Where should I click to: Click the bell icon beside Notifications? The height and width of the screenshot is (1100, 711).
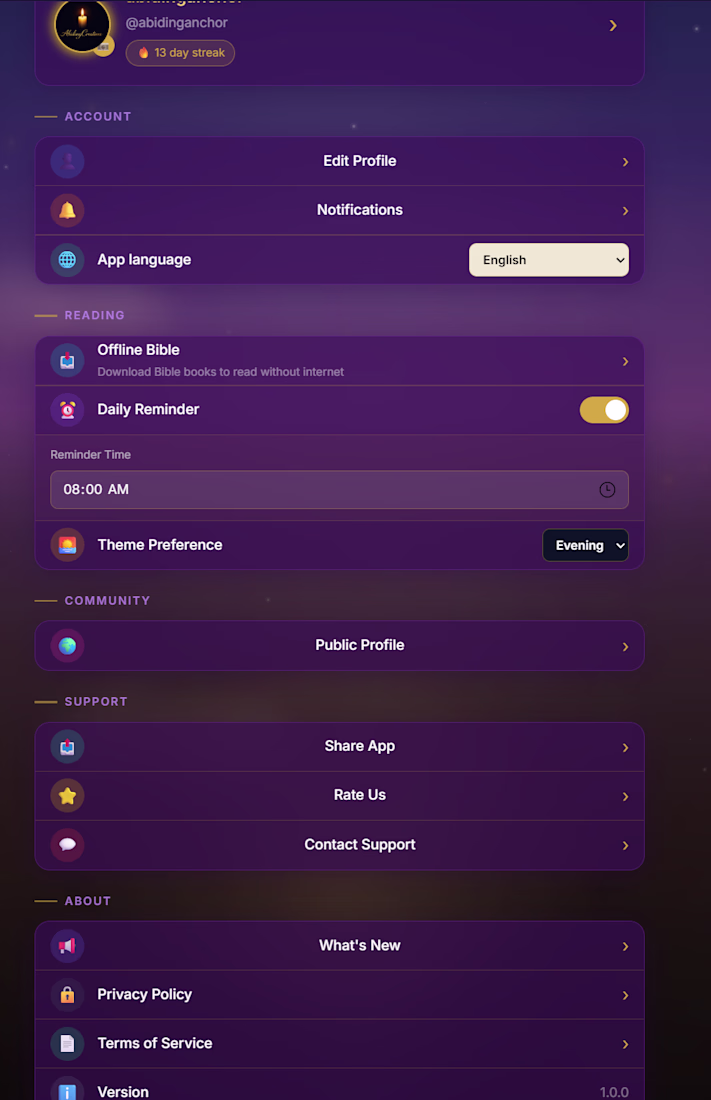coord(67,210)
